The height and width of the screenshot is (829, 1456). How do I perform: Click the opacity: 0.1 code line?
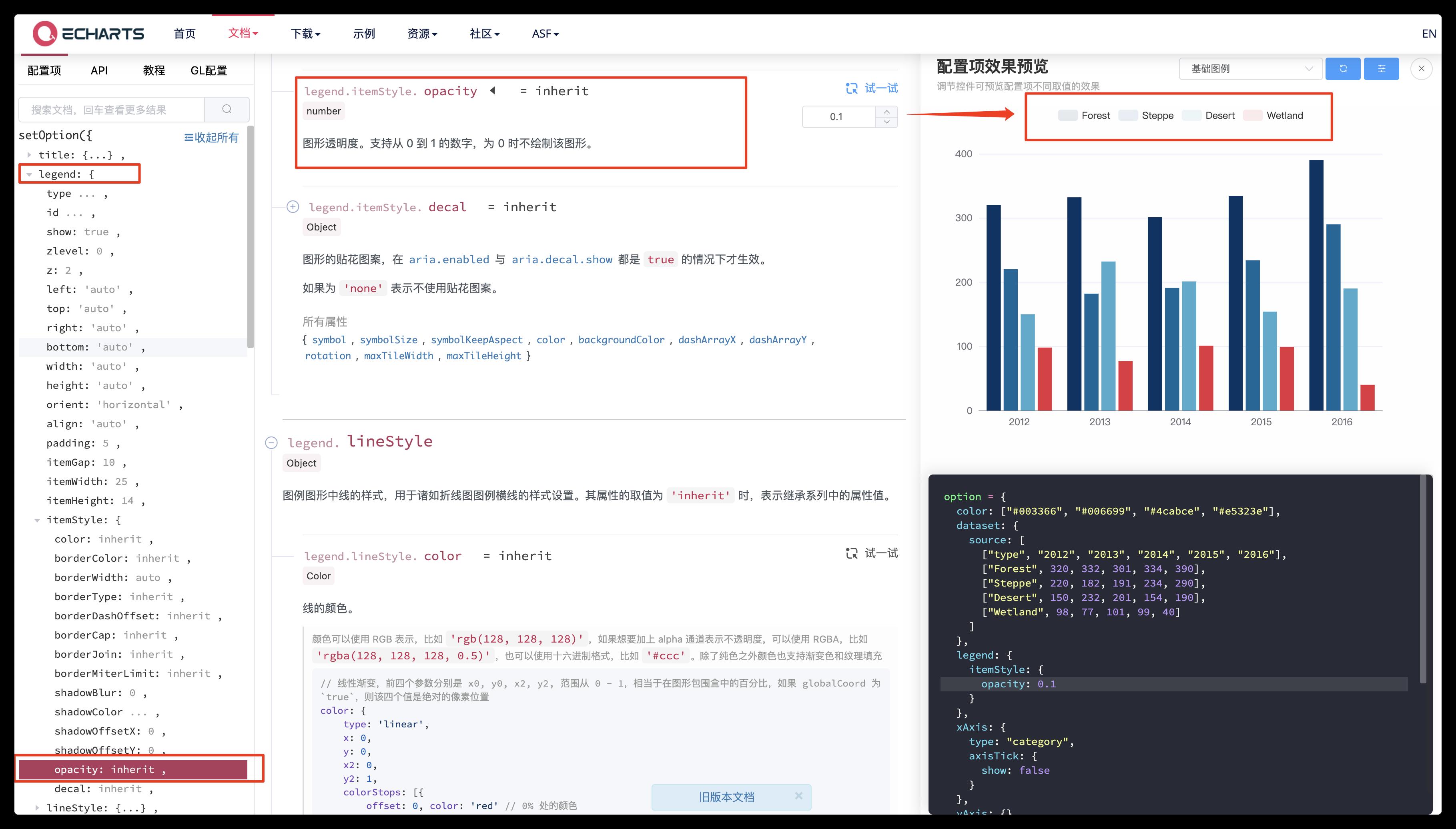(1174, 684)
